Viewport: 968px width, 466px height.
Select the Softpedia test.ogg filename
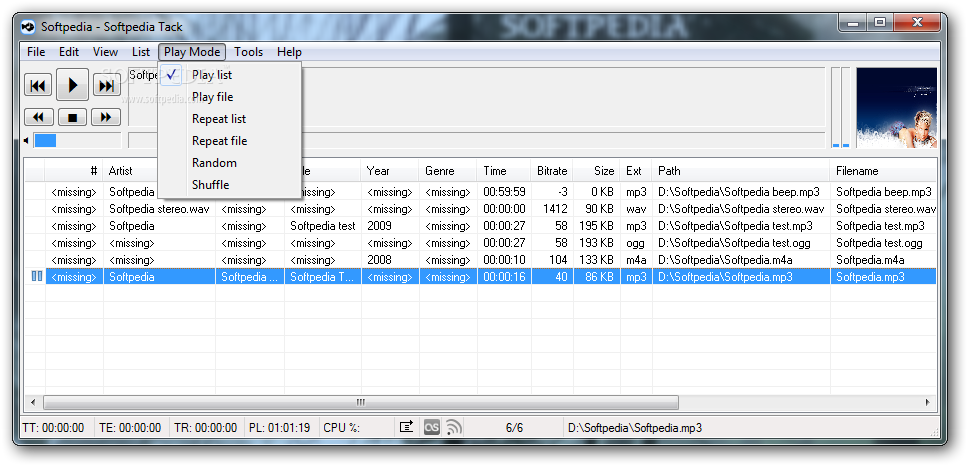point(879,243)
